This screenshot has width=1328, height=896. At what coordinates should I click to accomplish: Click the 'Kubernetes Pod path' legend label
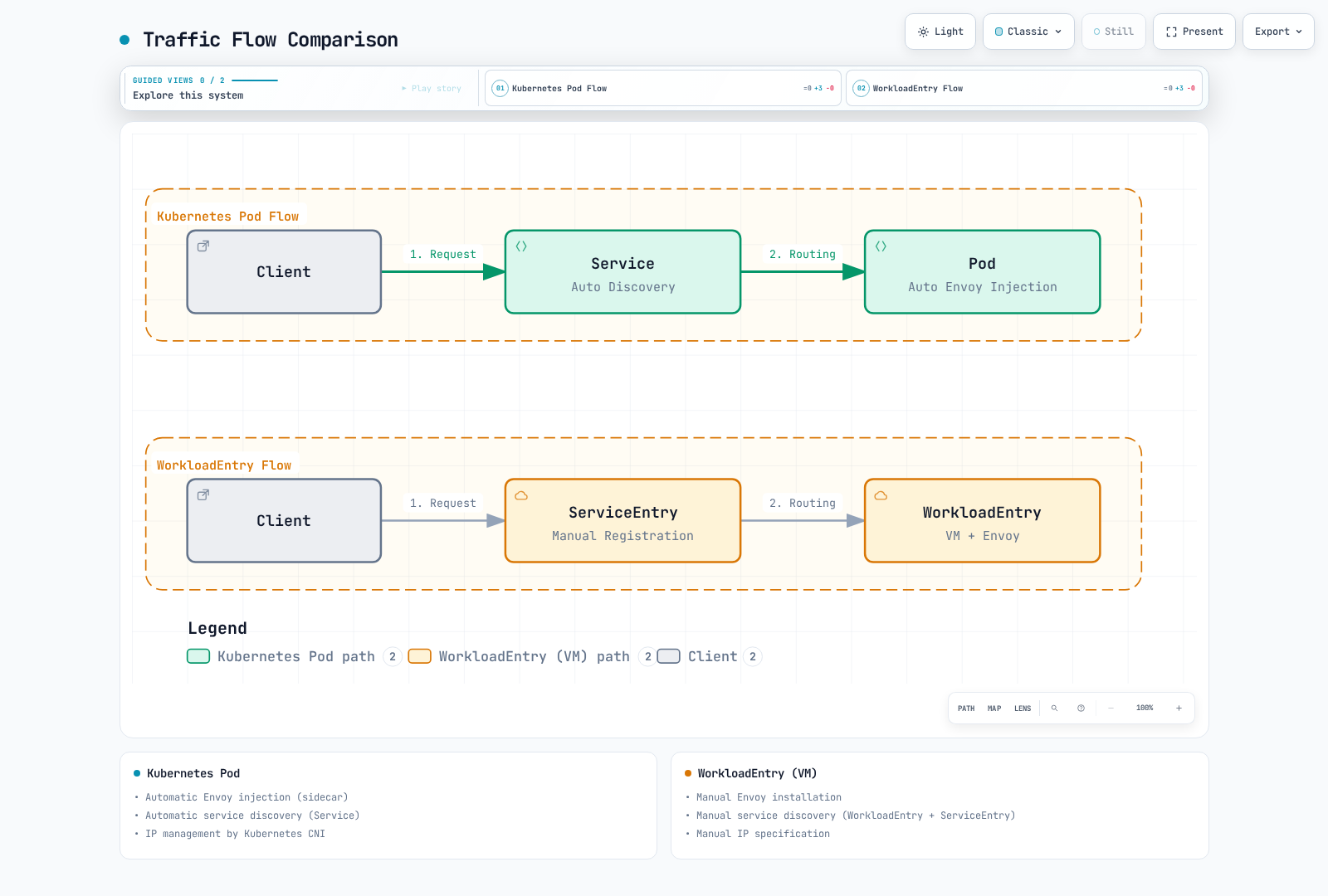(x=296, y=656)
